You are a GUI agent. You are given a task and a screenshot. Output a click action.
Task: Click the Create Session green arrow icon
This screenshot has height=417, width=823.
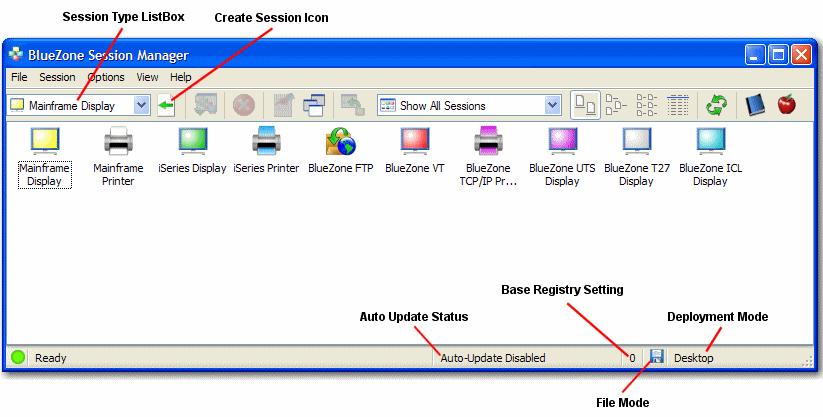(166, 106)
